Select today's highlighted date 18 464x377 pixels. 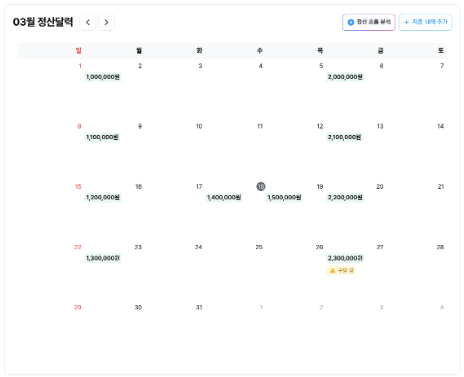click(x=261, y=186)
